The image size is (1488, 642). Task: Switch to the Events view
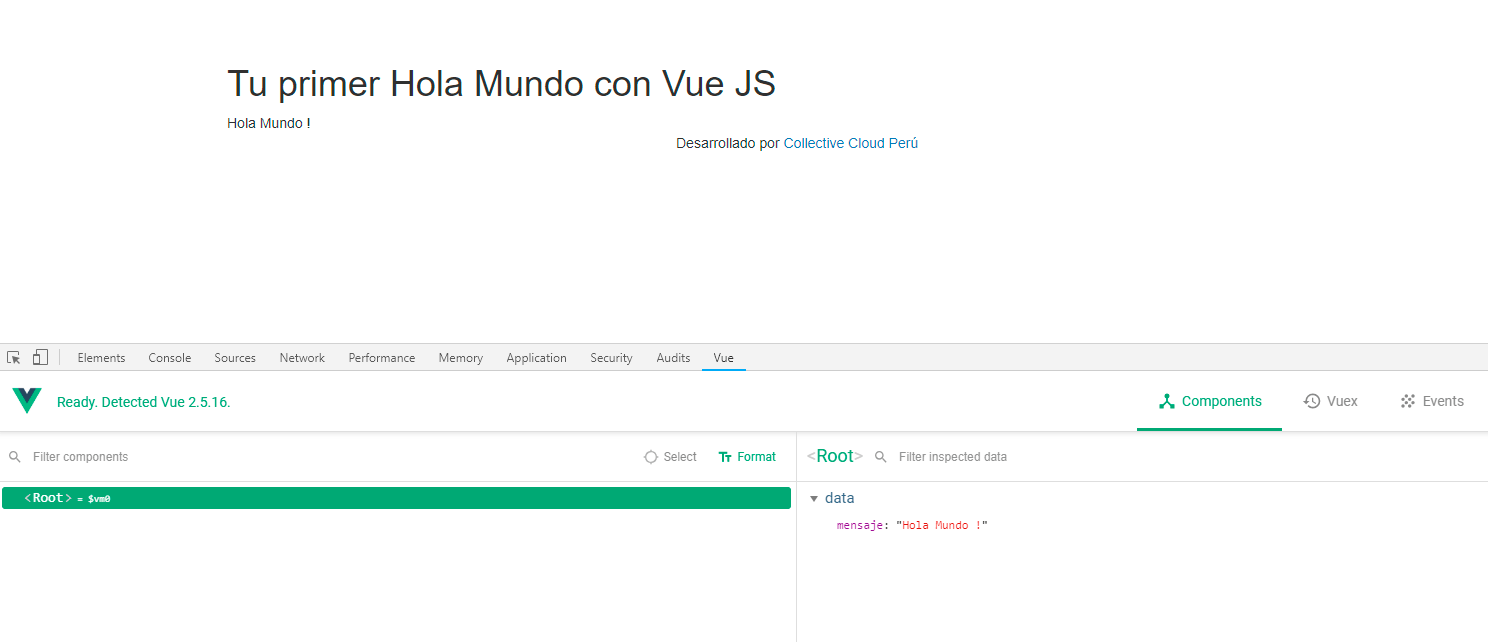point(1432,401)
